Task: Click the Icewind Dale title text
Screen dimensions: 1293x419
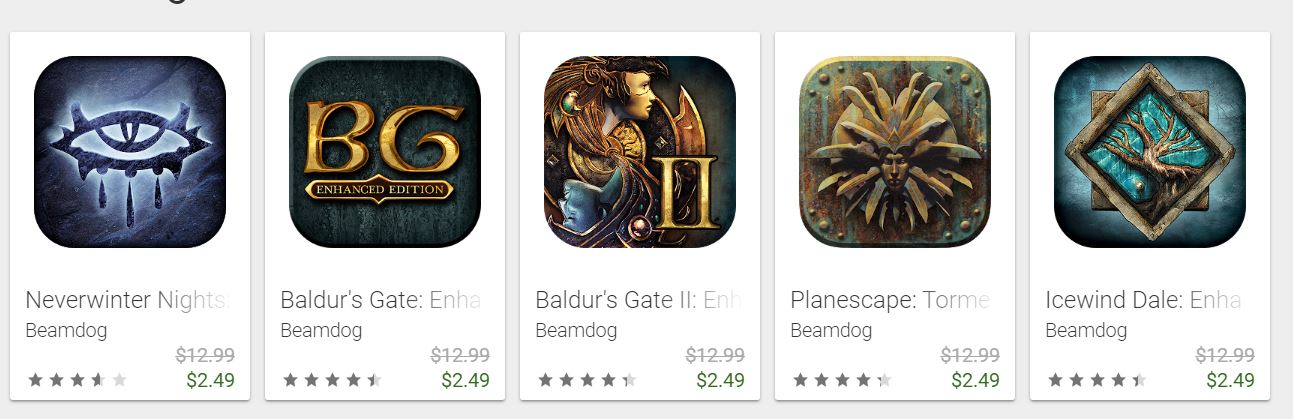Action: 1143,300
